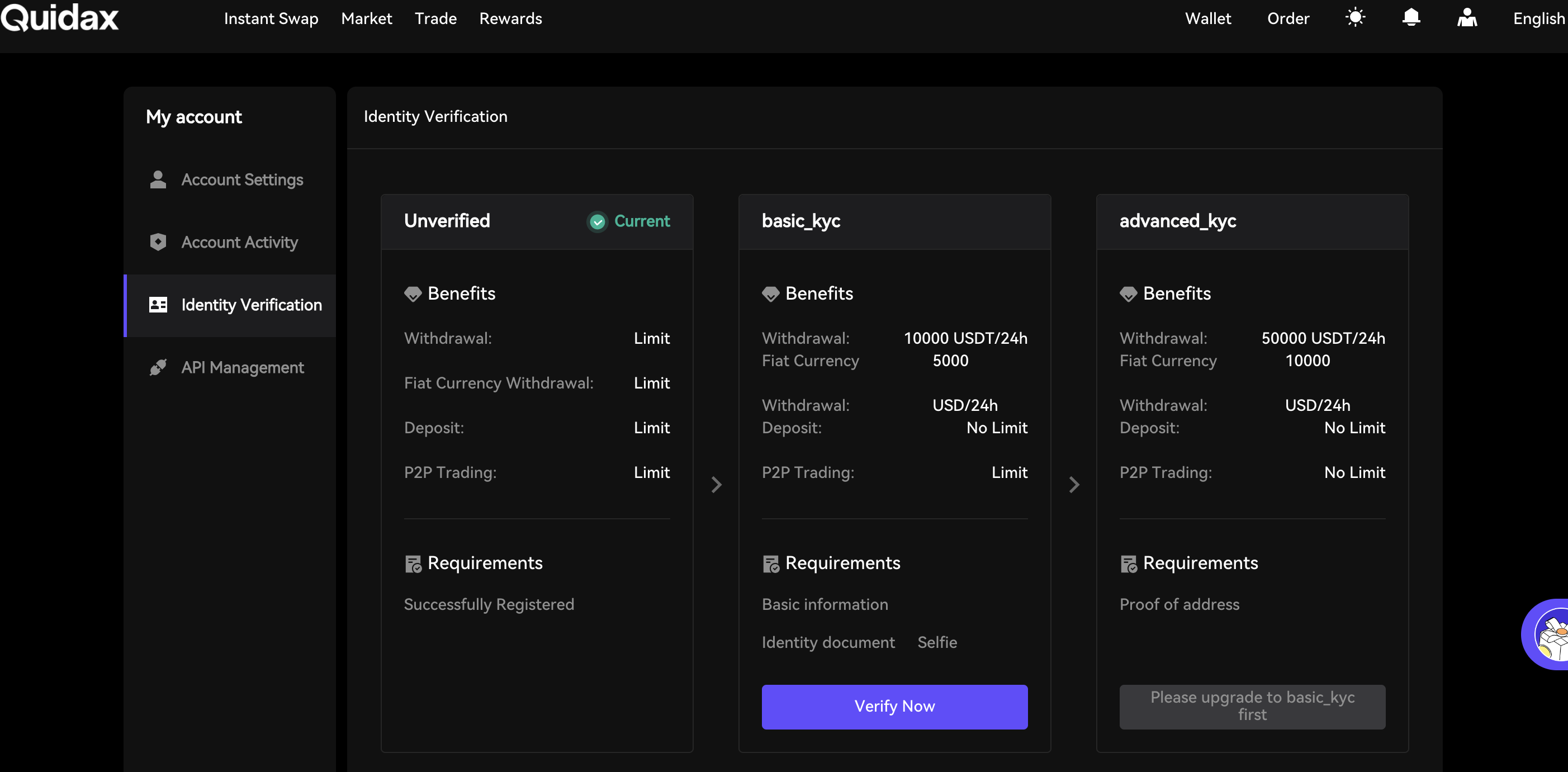Click 'Fiat Currency Withdrawal:' label in Unverified
The width and height of the screenshot is (1568, 772).
[499, 383]
